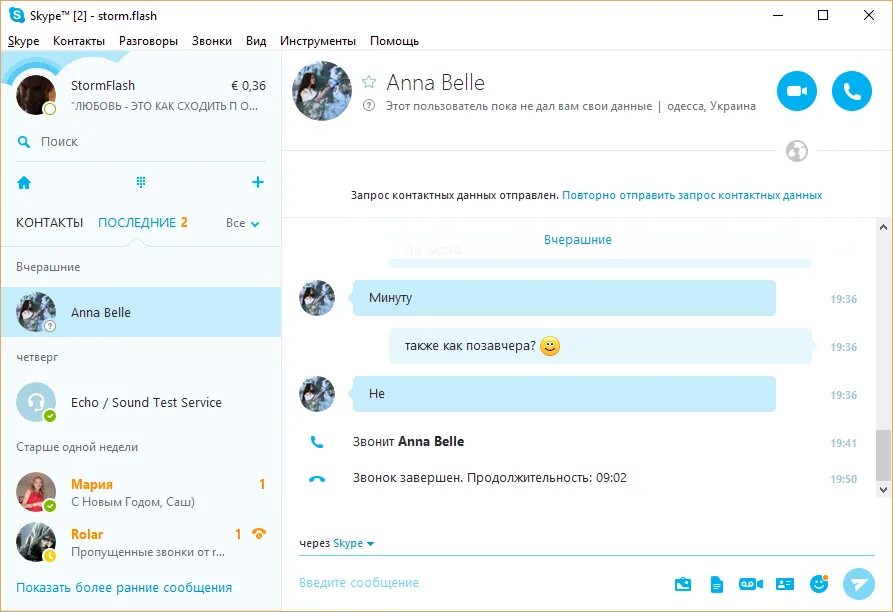The width and height of the screenshot is (893, 612).
Task: Open the send photo icon
Action: pyautogui.click(x=683, y=584)
